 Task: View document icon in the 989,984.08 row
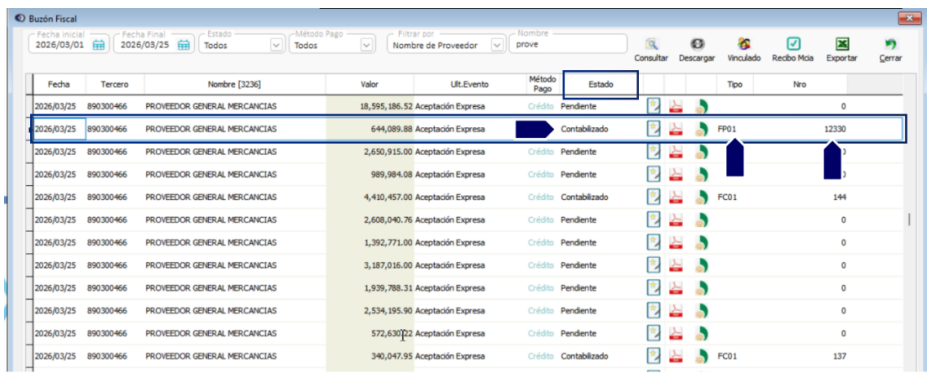click(654, 174)
